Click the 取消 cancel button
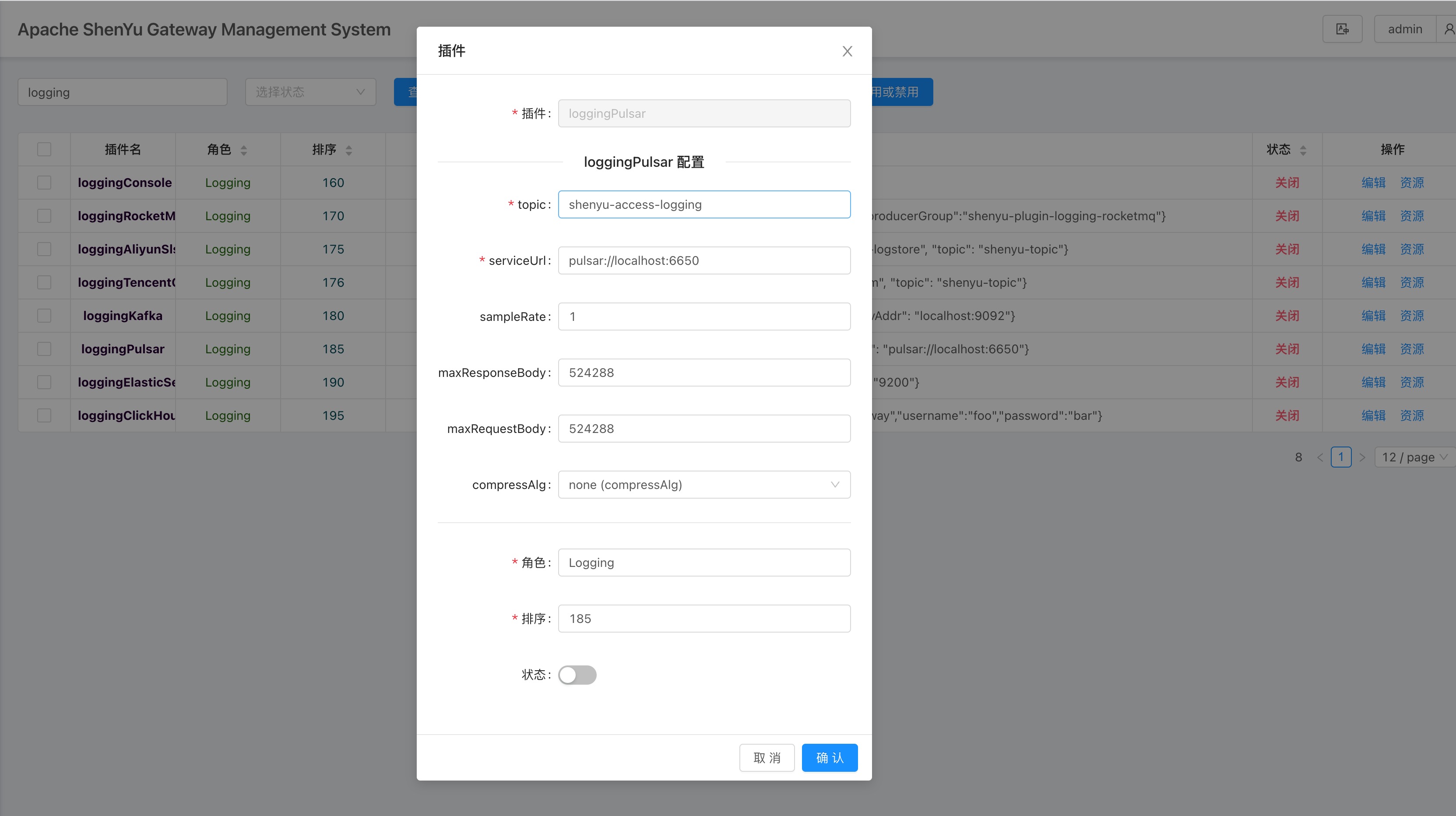1456x816 pixels. 767,758
